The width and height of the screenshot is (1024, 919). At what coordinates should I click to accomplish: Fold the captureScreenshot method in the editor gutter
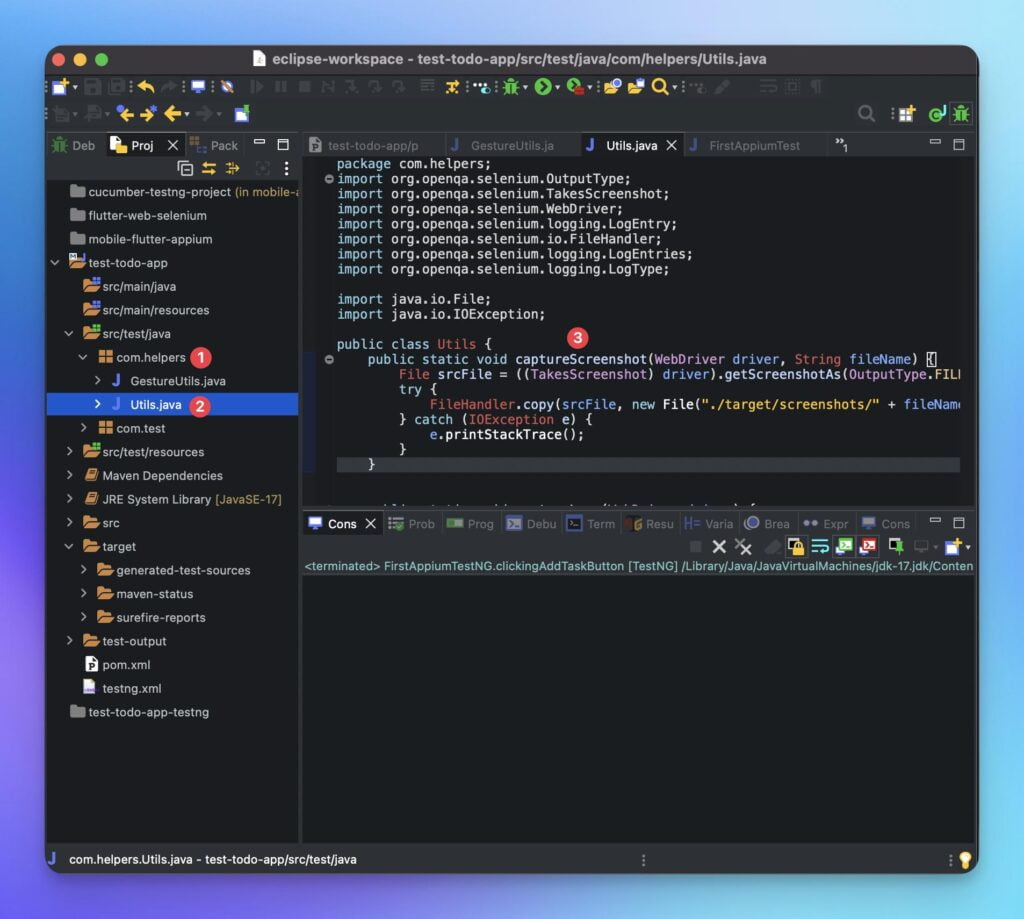click(329, 359)
